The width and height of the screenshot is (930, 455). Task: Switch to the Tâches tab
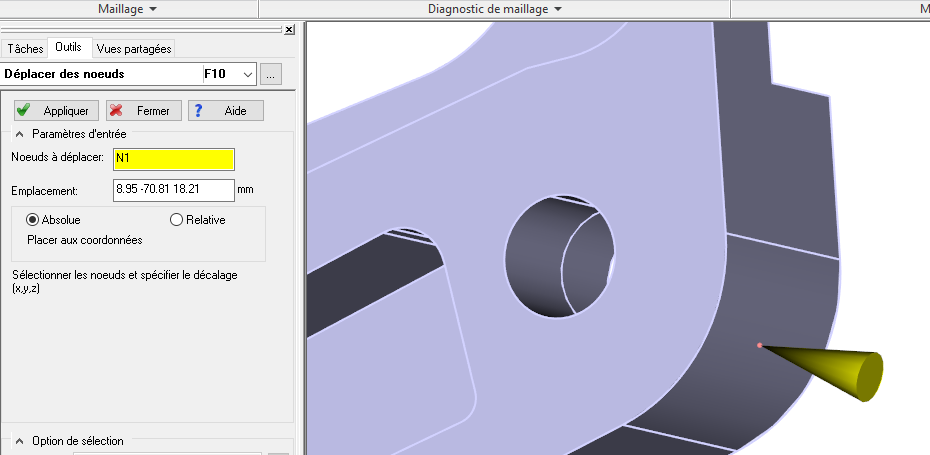point(25,48)
